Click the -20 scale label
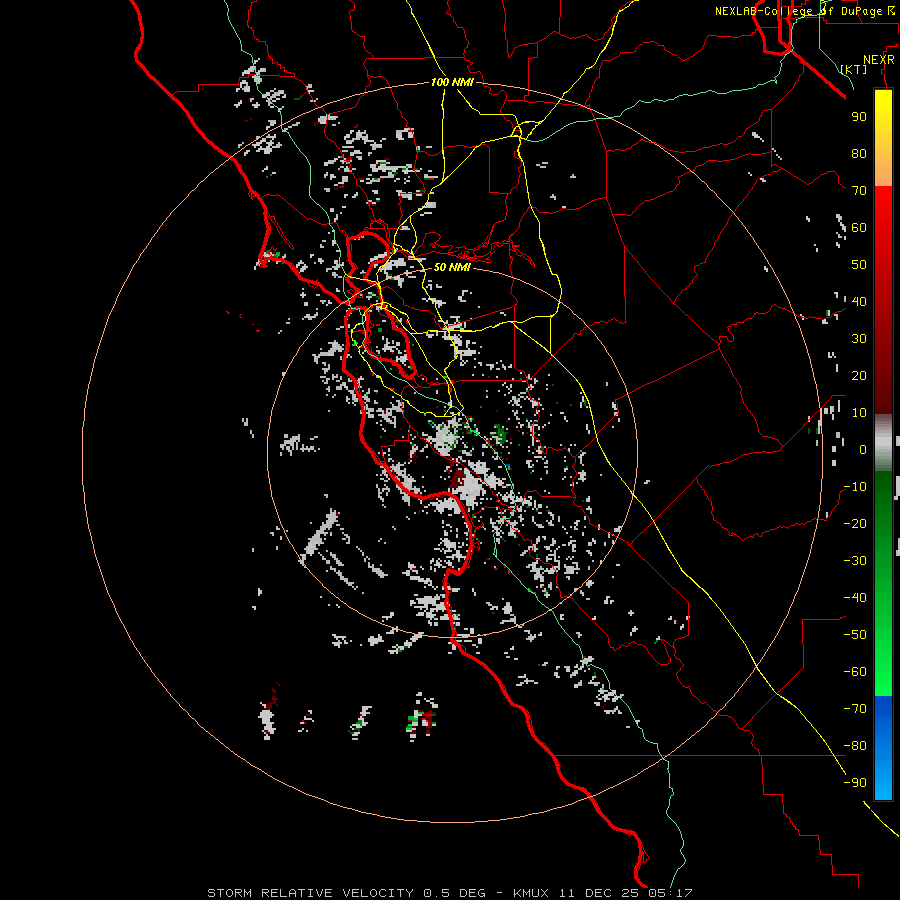 coord(855,523)
